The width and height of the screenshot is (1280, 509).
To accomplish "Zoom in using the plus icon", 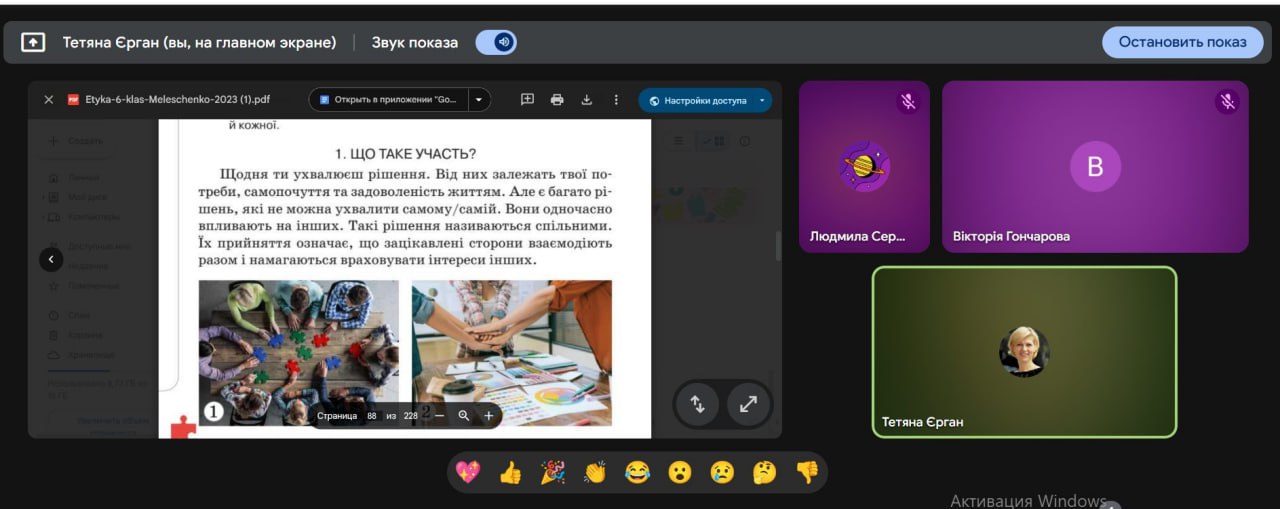I will [x=489, y=415].
